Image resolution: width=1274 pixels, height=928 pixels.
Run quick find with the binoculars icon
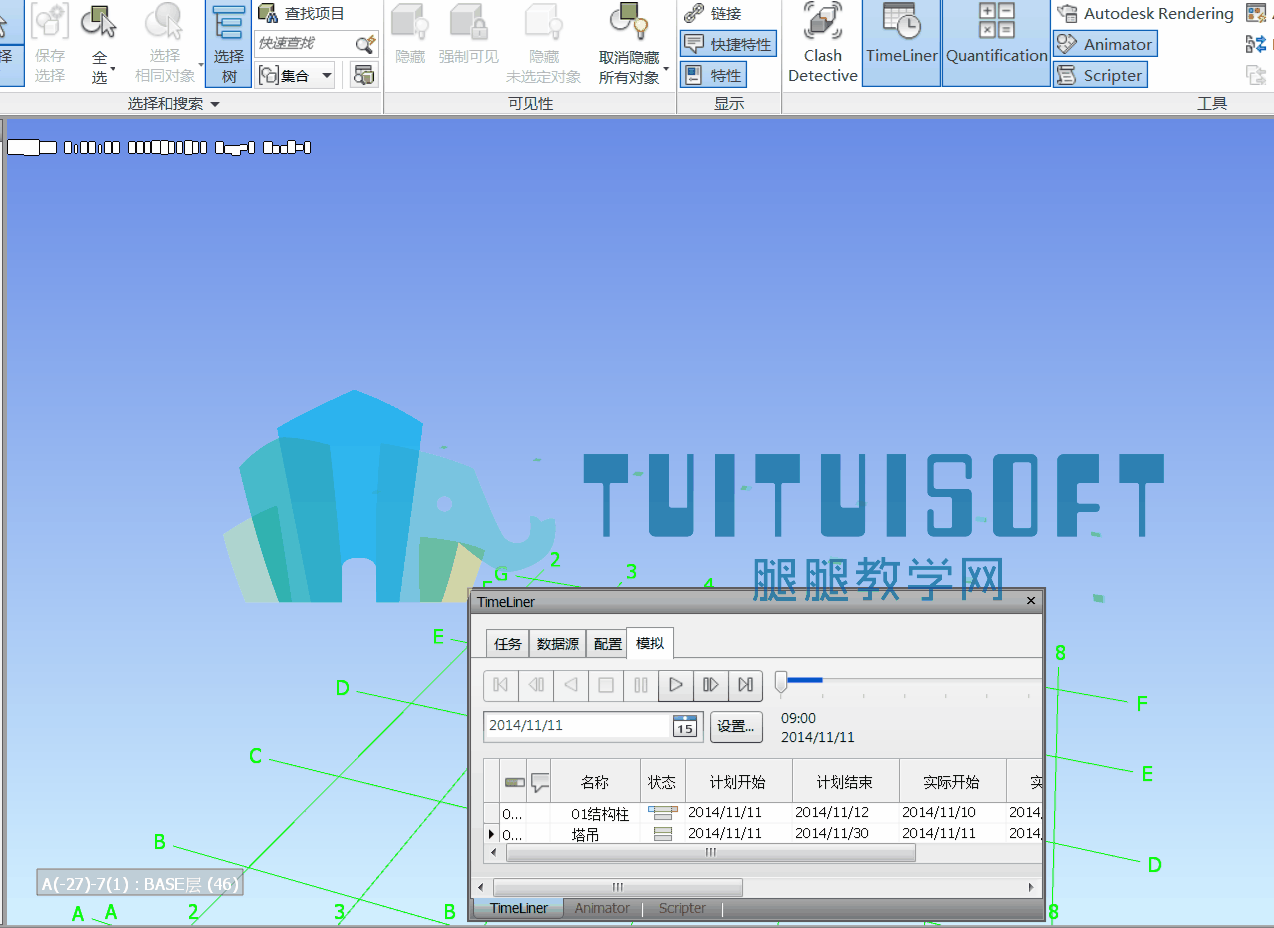(x=366, y=44)
